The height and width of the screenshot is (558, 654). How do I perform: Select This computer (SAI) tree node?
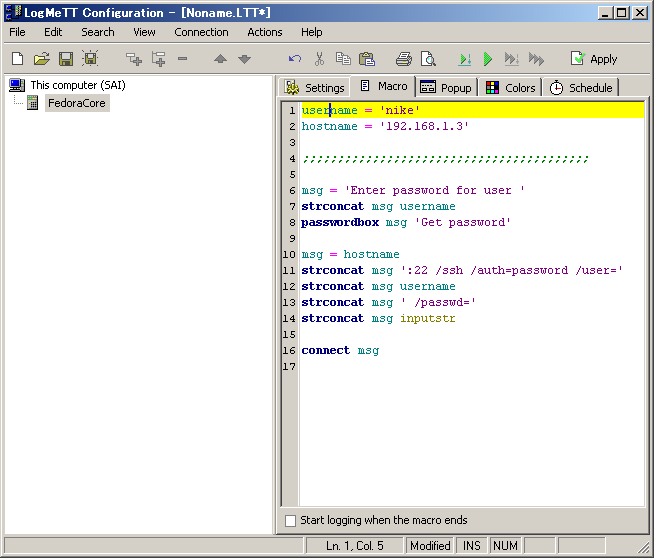[78, 85]
